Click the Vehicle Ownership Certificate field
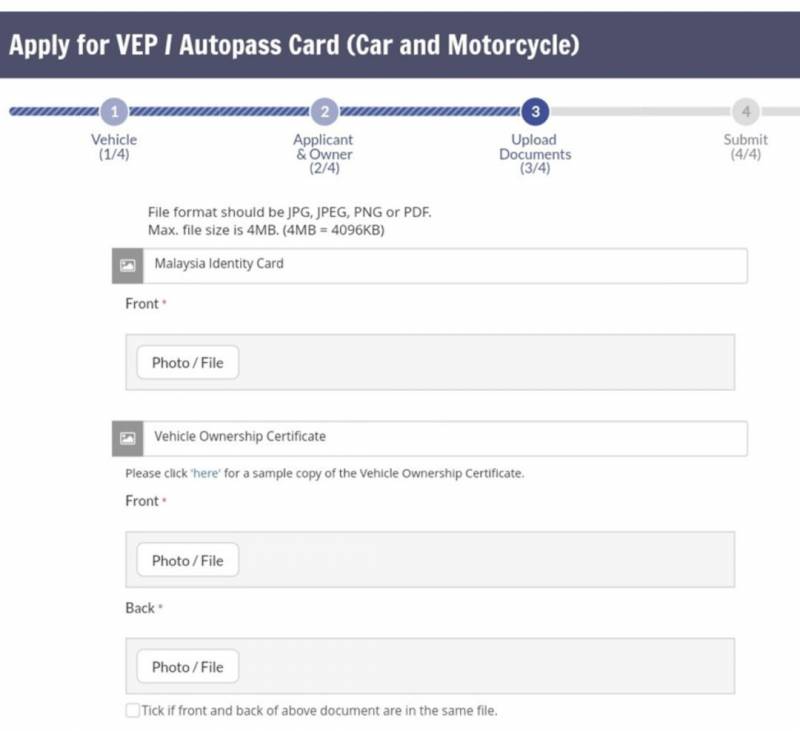 pyautogui.click(x=445, y=437)
